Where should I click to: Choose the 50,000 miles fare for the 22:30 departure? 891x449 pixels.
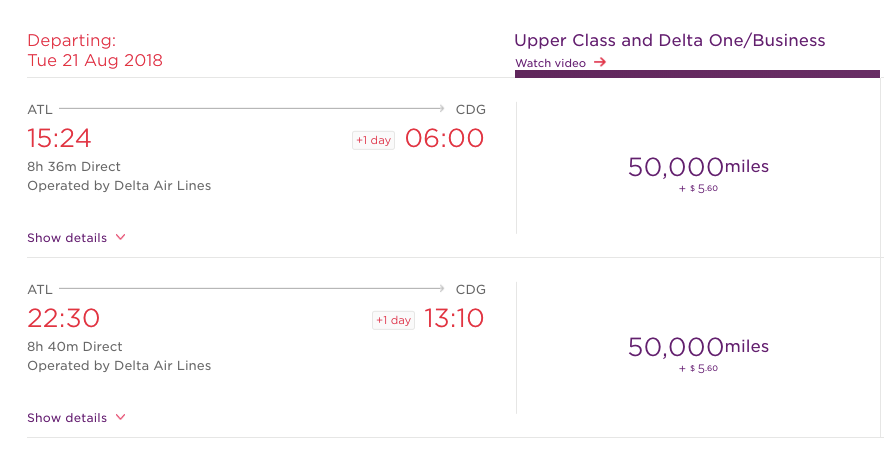[698, 348]
